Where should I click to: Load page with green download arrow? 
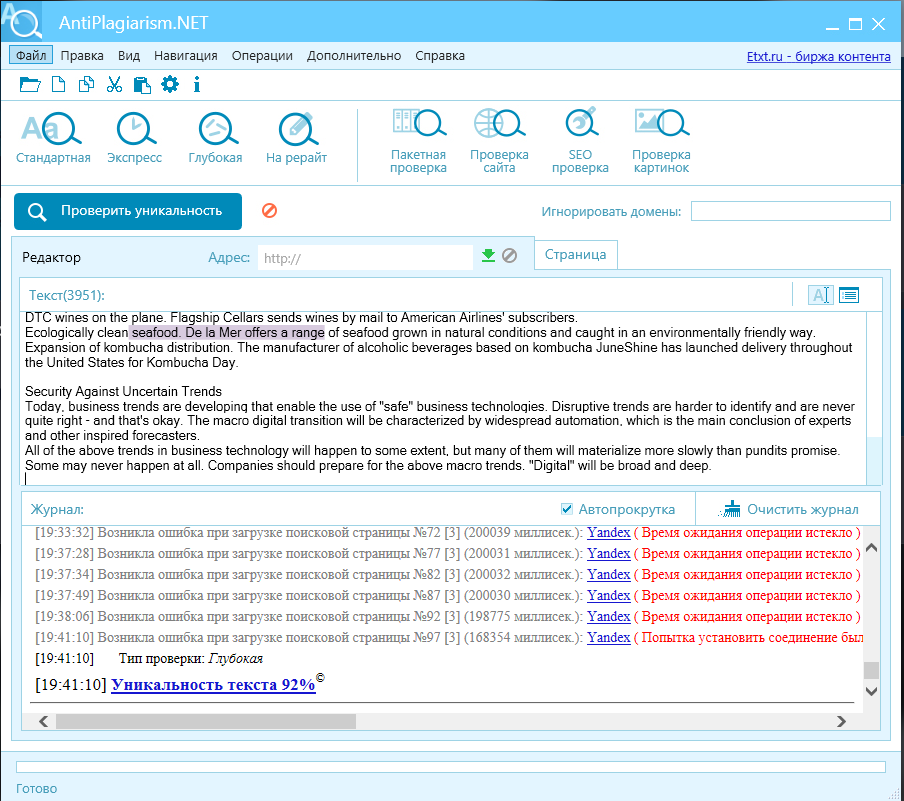488,256
